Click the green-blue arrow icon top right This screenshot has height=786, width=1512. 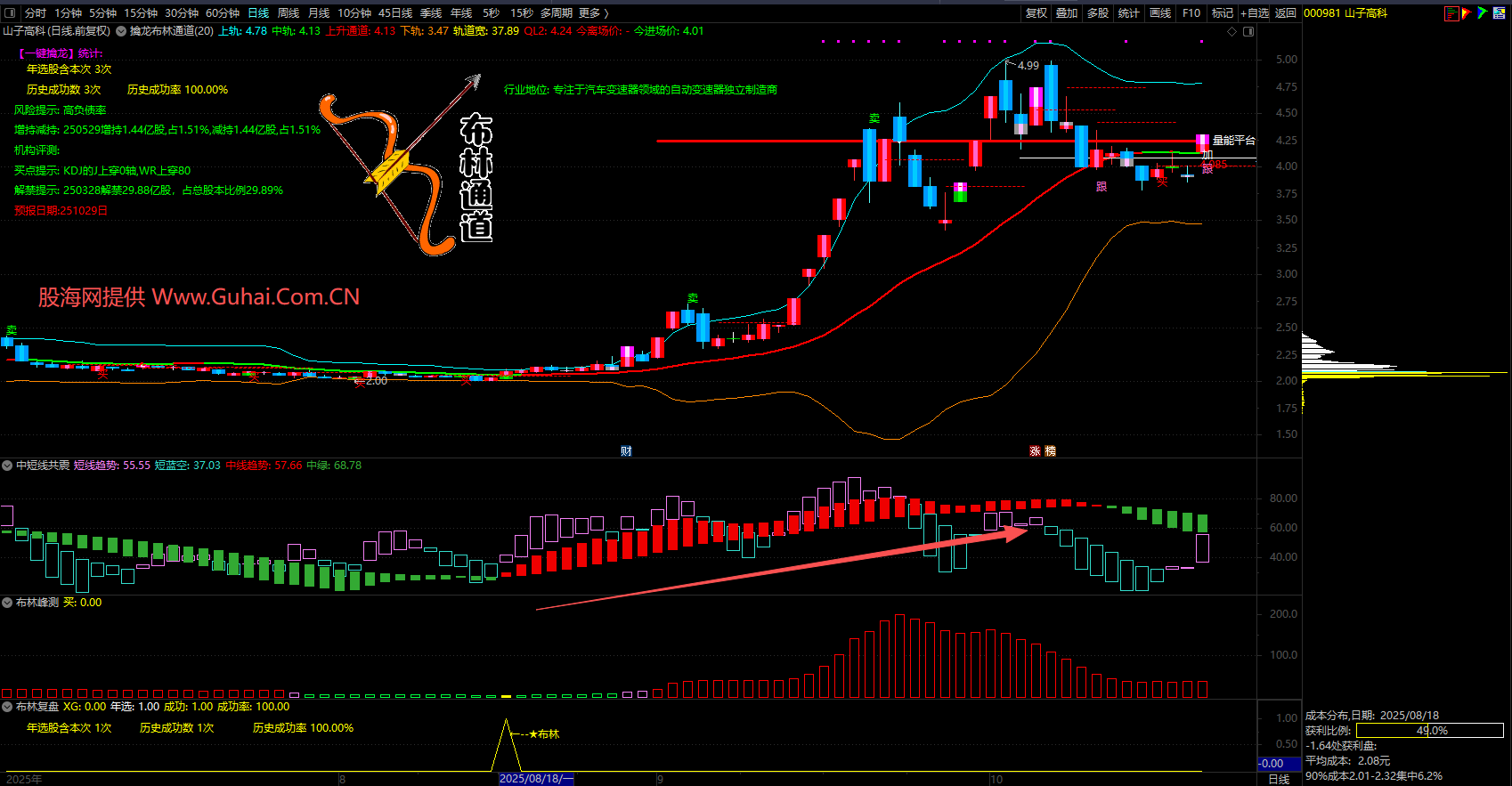[x=1483, y=13]
